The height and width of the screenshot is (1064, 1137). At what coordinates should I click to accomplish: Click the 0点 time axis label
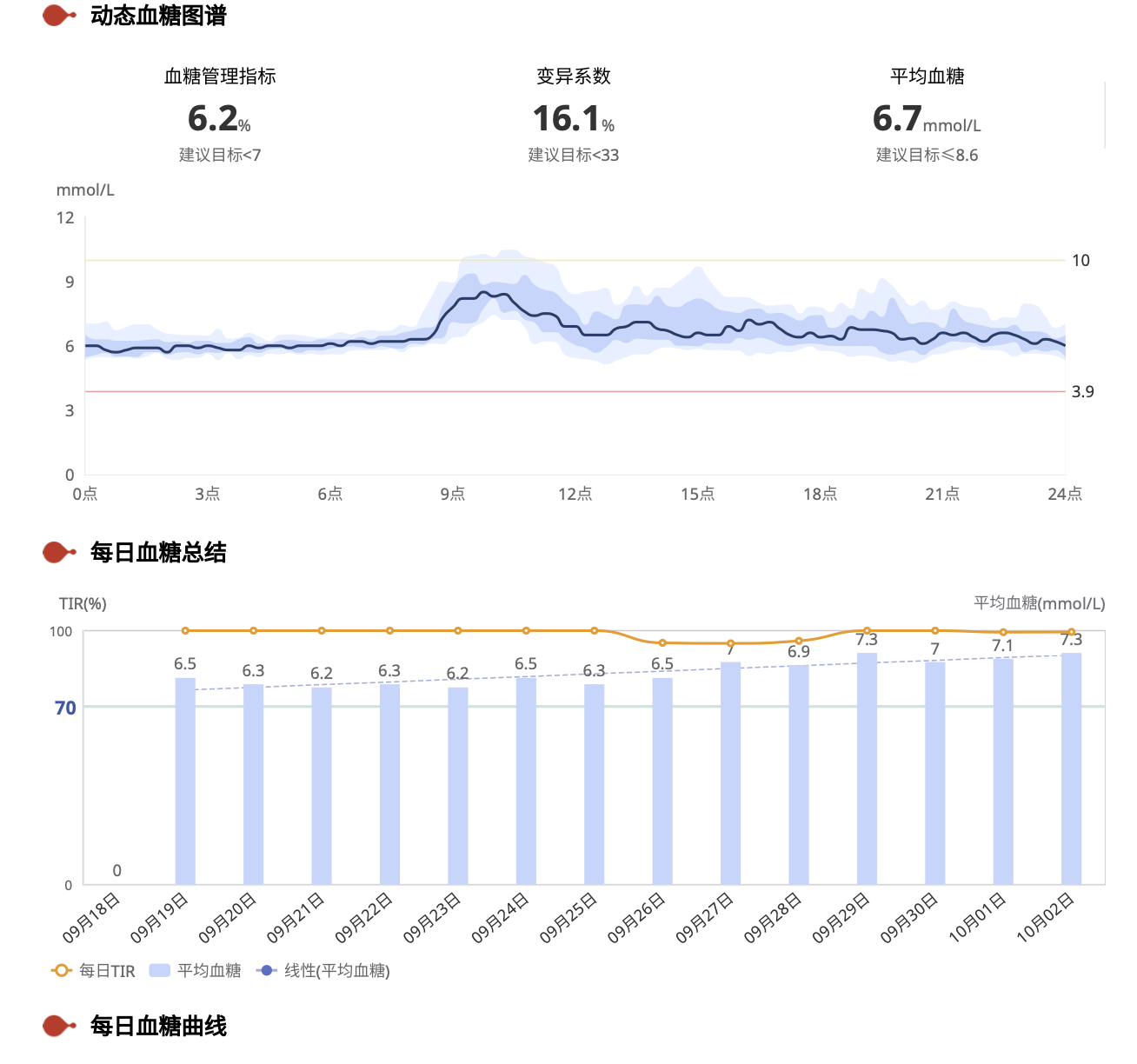[x=85, y=494]
